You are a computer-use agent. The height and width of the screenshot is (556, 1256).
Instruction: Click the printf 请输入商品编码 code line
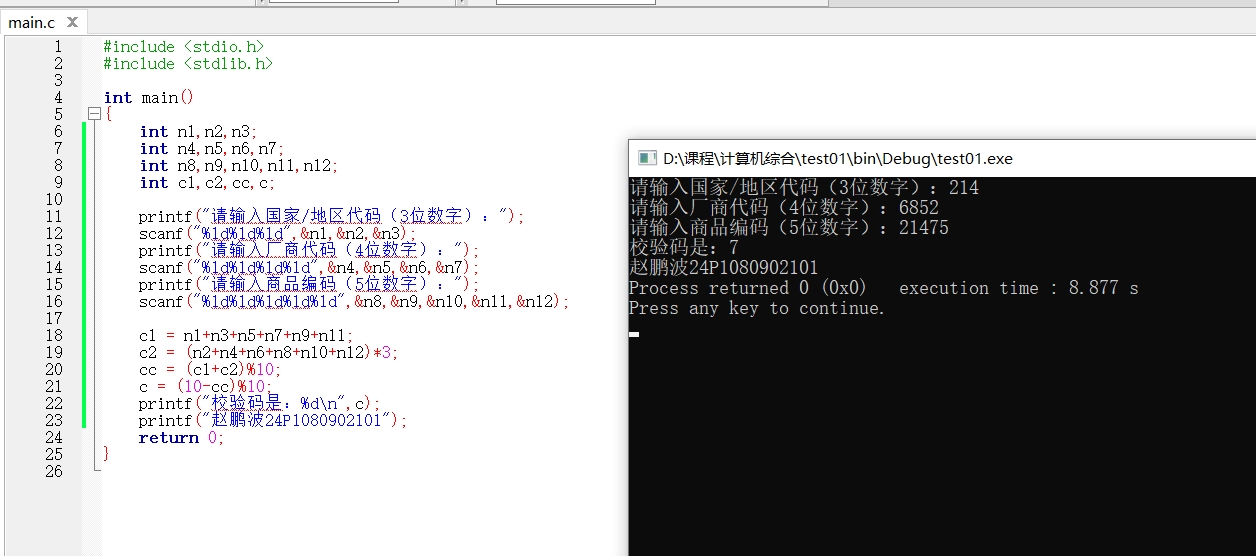tap(309, 284)
